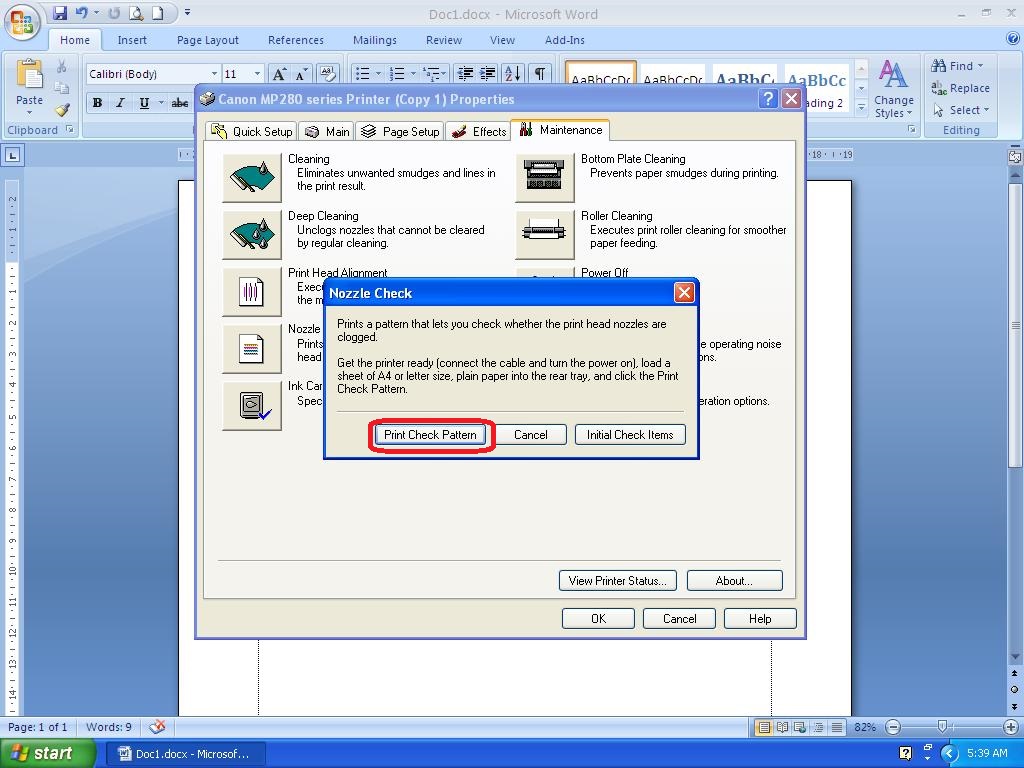Open the Insert ribbon tab

click(132, 40)
